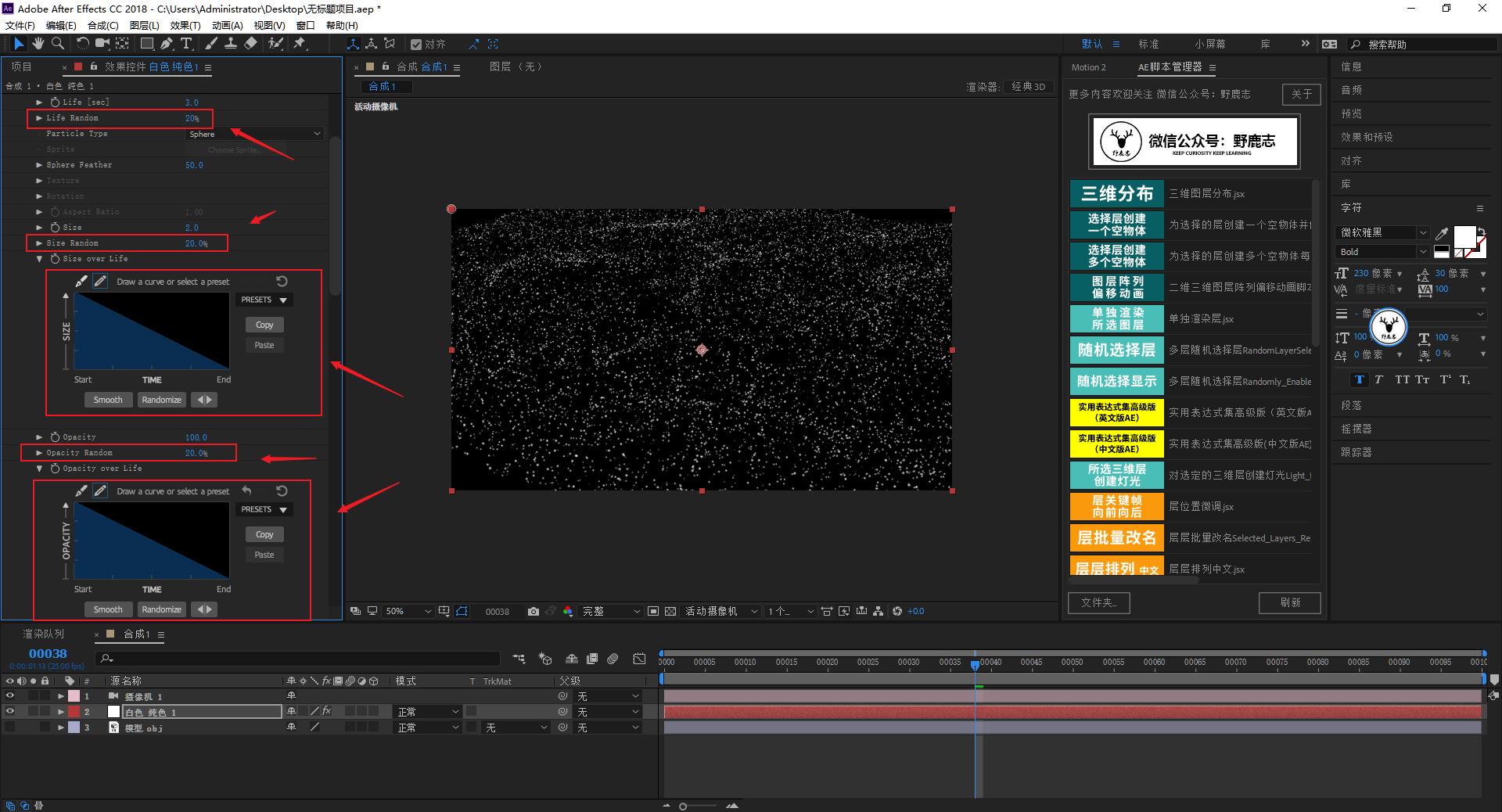This screenshot has height=812, width=1502.
Task: Select the Clone Stamp tool
Action: (231, 44)
